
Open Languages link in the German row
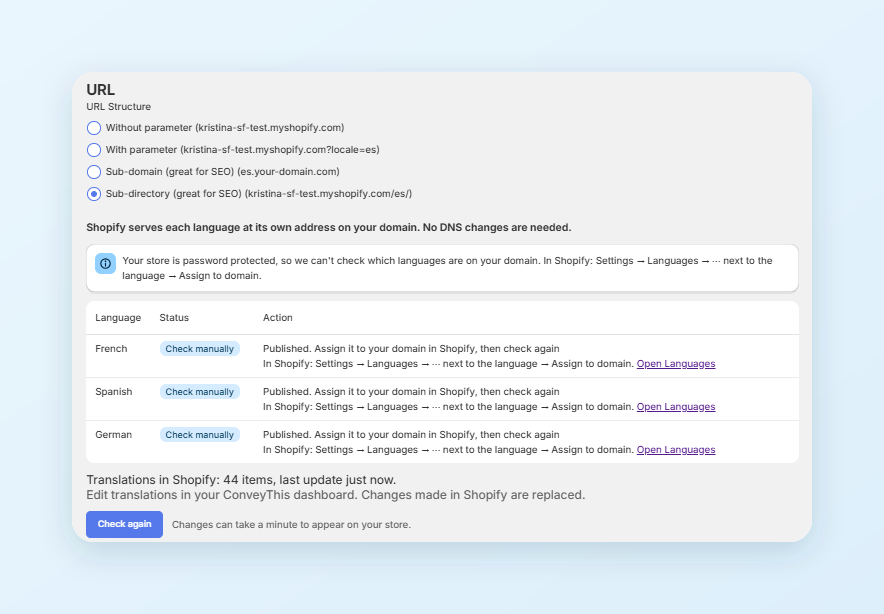(676, 449)
